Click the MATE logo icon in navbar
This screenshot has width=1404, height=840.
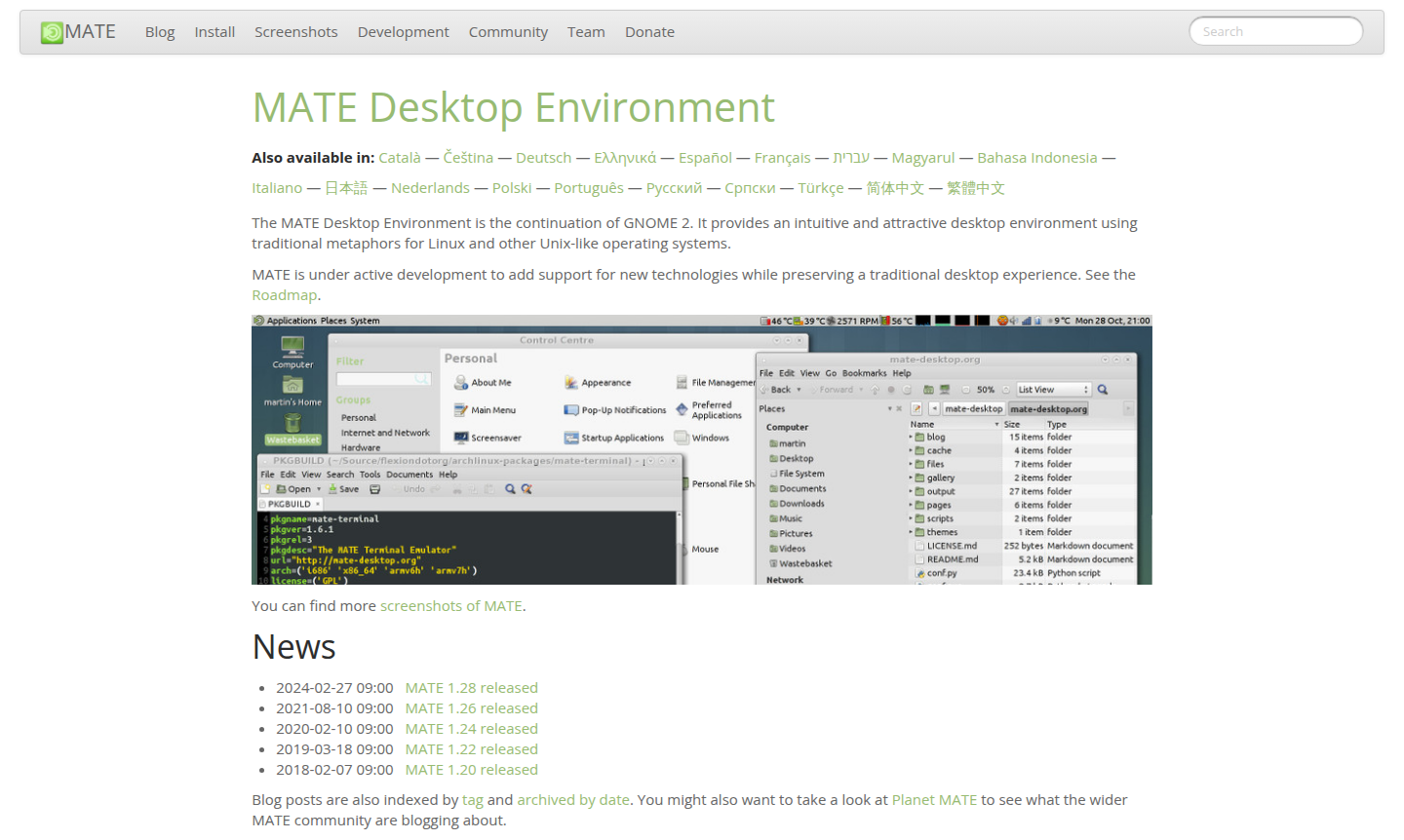[52, 32]
